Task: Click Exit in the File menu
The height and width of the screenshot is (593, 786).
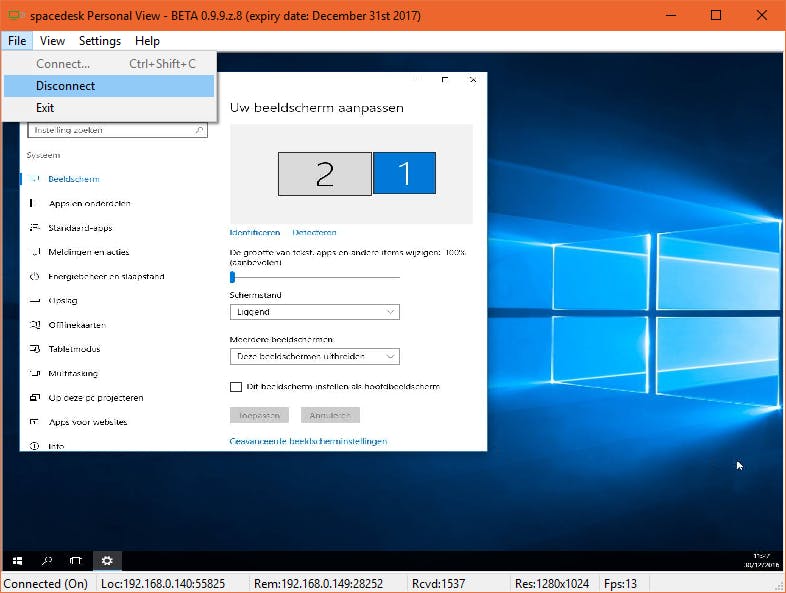Action: tap(109, 108)
